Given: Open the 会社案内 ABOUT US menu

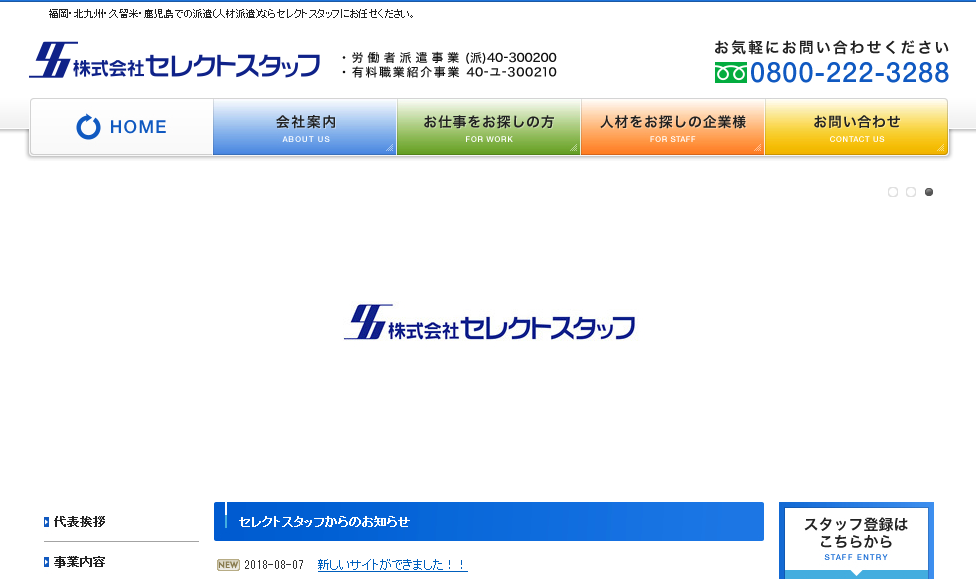Looking at the screenshot, I should tap(305, 127).
